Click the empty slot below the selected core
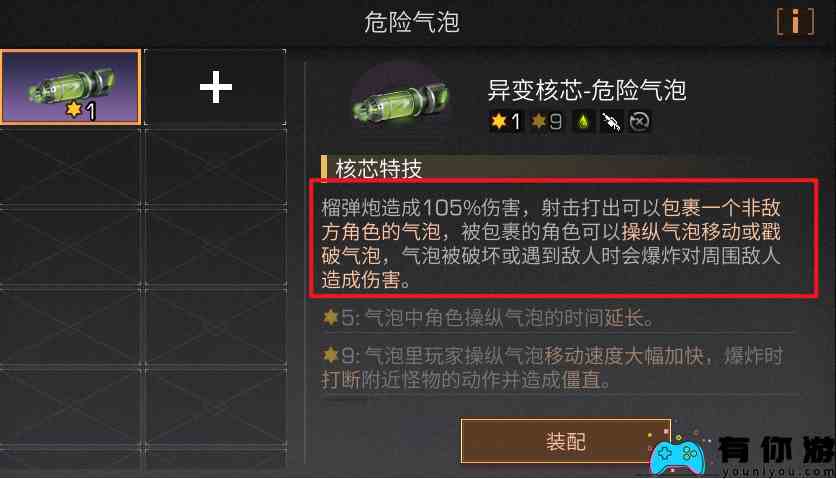Image resolution: width=836 pixels, height=479 pixels. click(71, 166)
